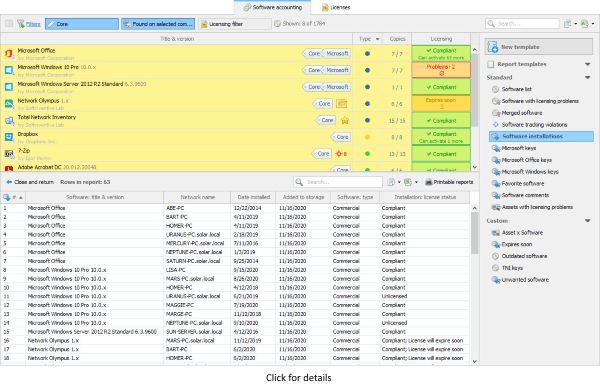Switch to the Licenses tab
This screenshot has width=600, height=386.
coord(336,7)
